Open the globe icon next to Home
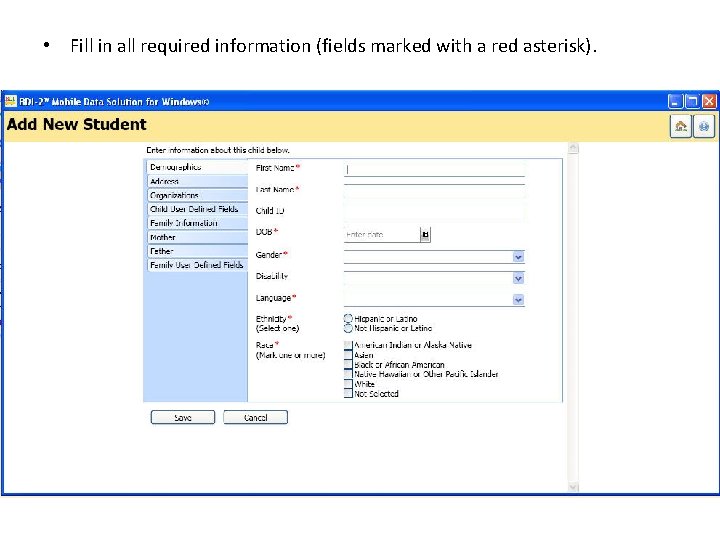The height and width of the screenshot is (540, 720). point(704,126)
